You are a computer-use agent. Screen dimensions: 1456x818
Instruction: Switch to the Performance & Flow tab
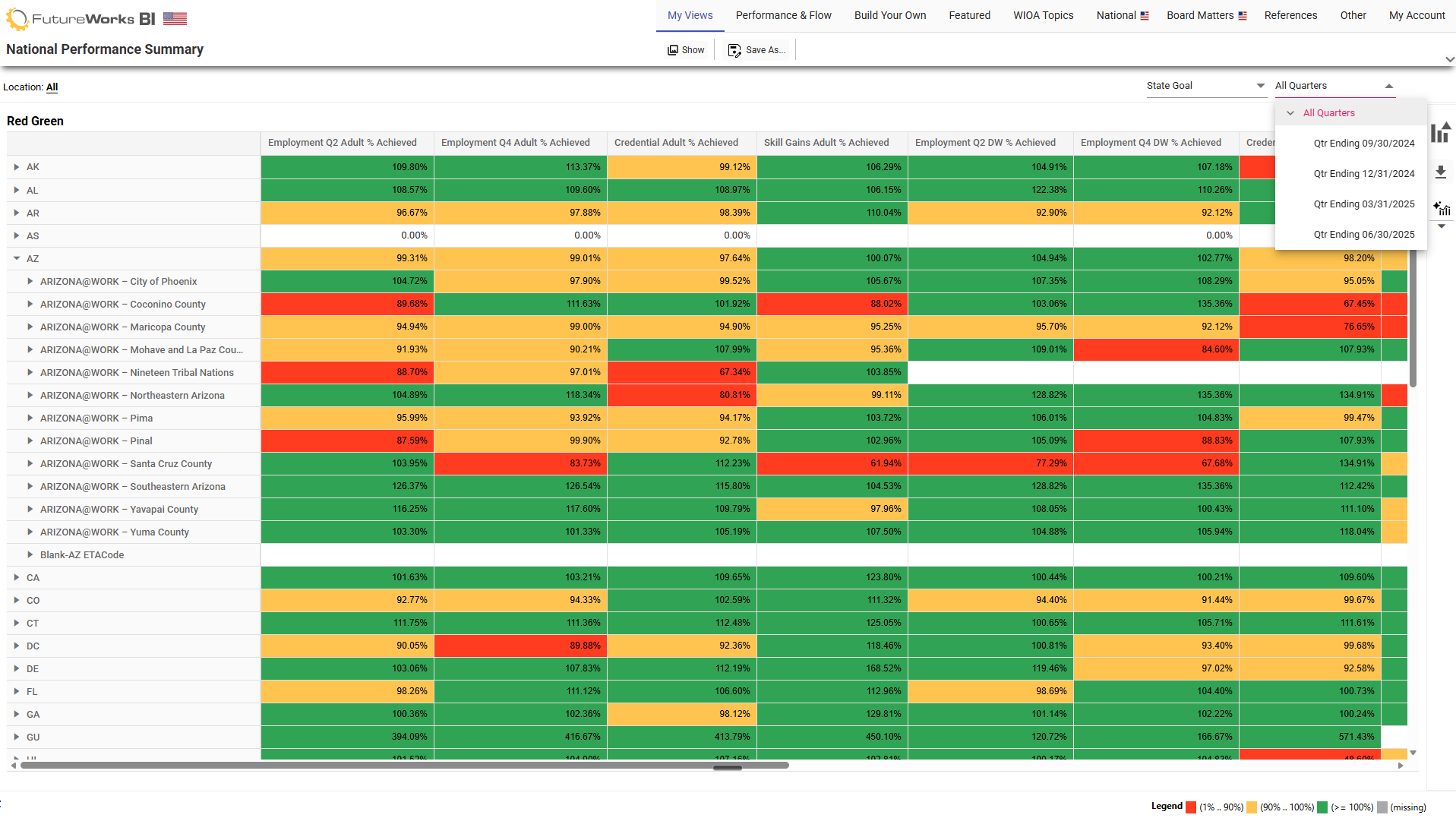click(x=783, y=15)
